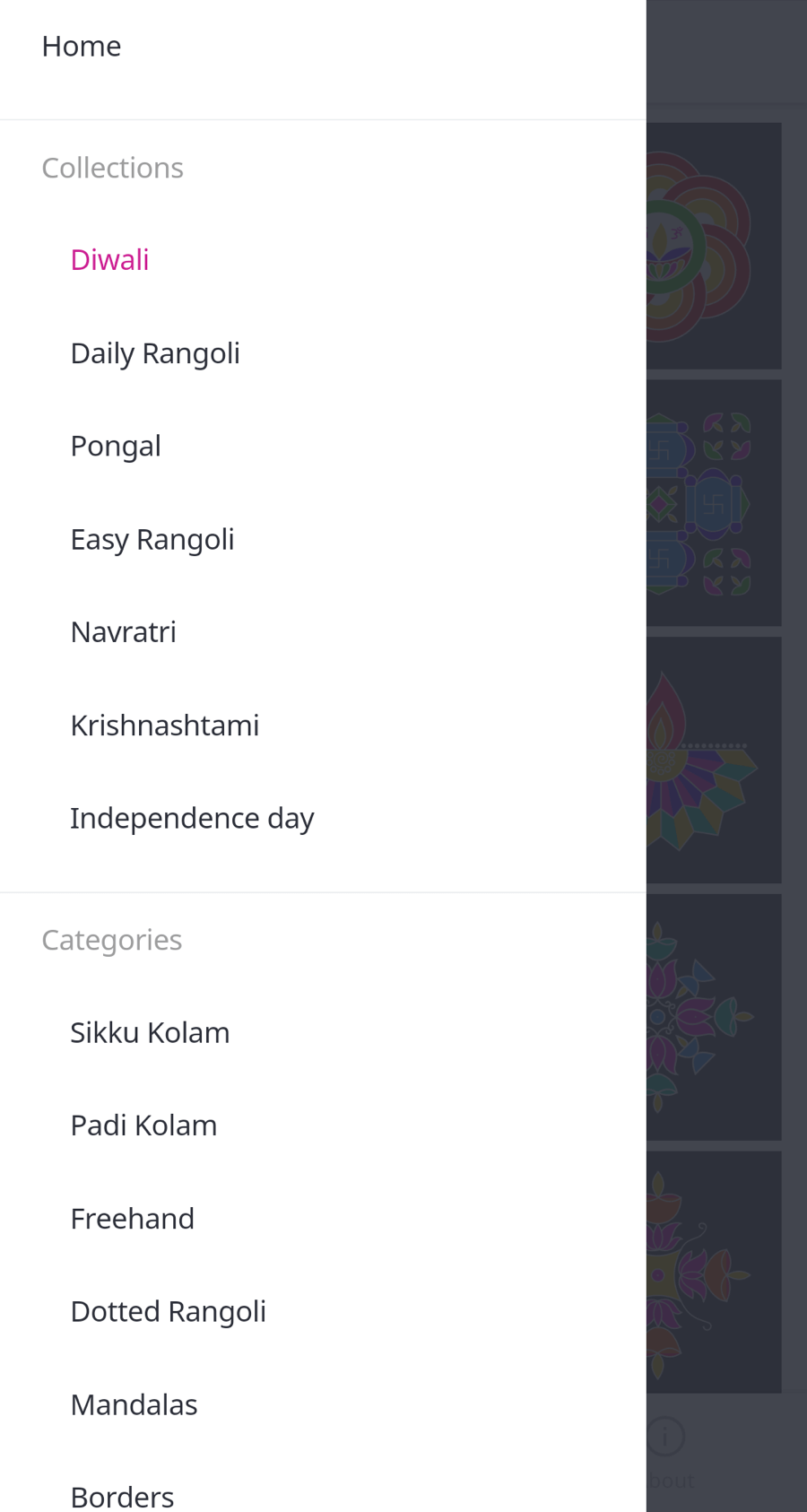
Task: Open the Krishnashtami collection
Action: click(165, 726)
